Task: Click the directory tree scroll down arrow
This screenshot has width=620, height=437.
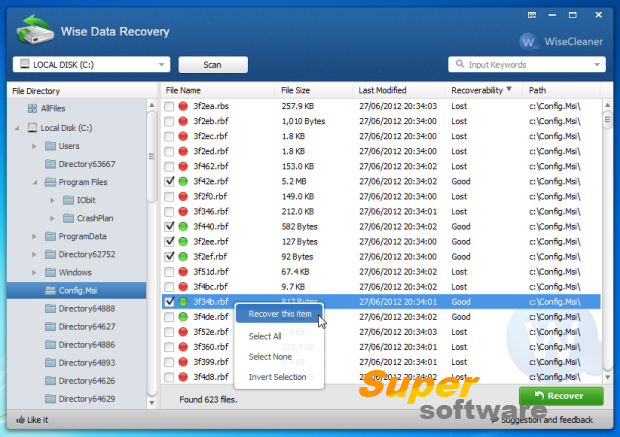Action: [x=152, y=403]
